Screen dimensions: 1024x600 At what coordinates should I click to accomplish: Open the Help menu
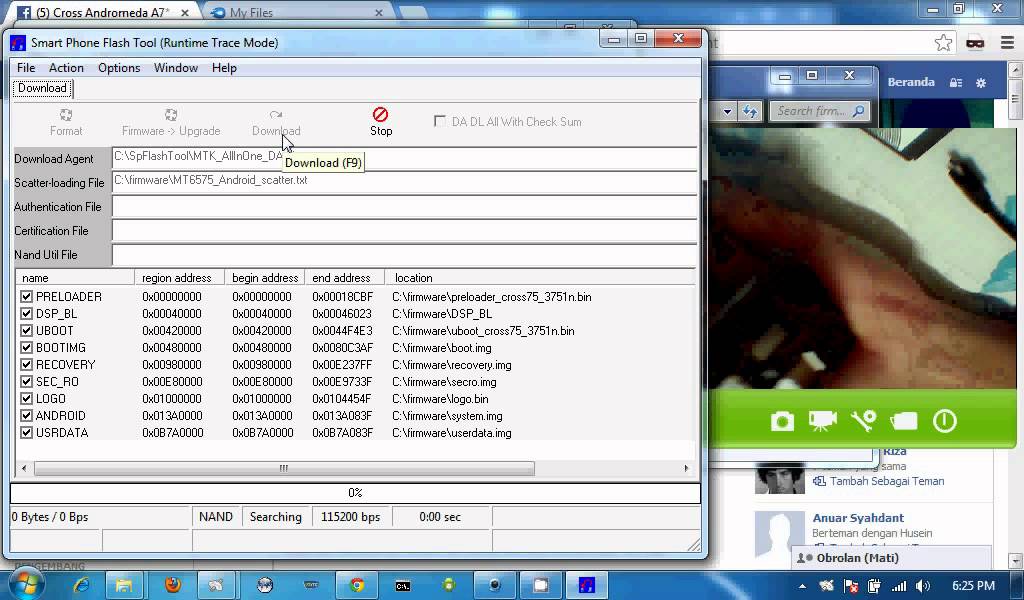tap(224, 68)
